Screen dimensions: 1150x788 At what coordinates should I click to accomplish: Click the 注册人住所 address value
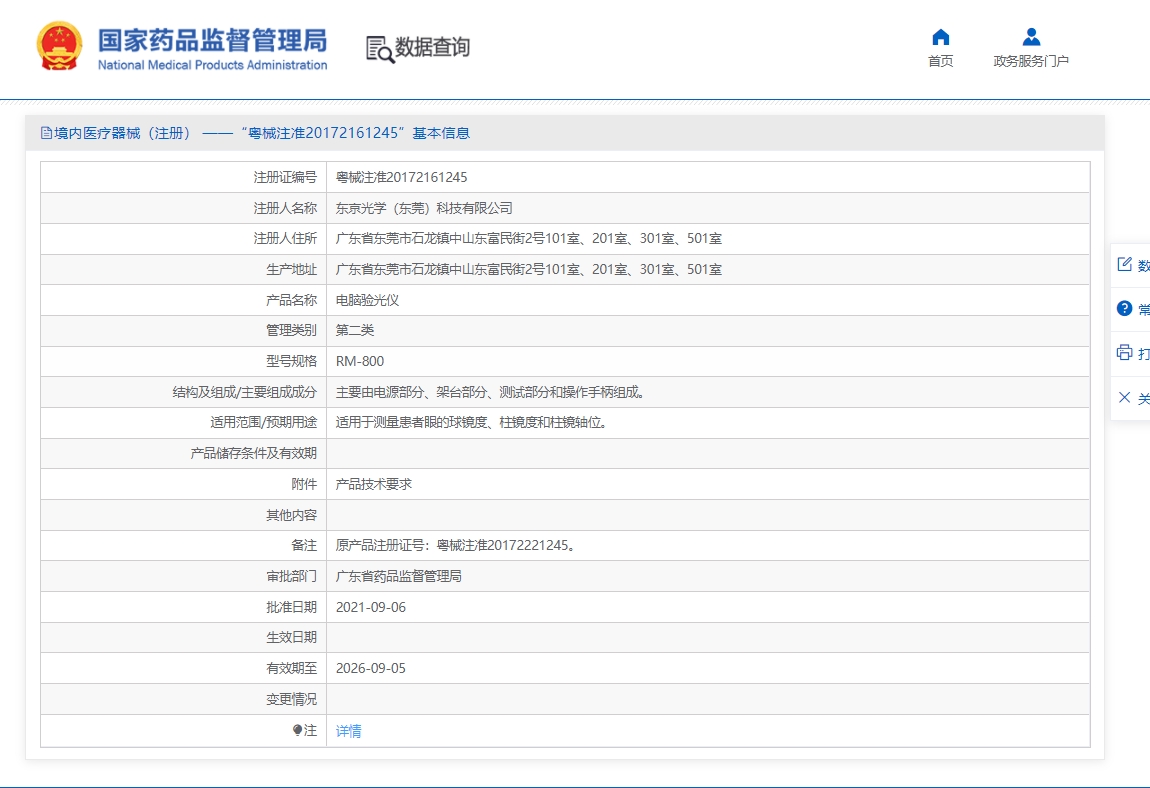coord(529,238)
